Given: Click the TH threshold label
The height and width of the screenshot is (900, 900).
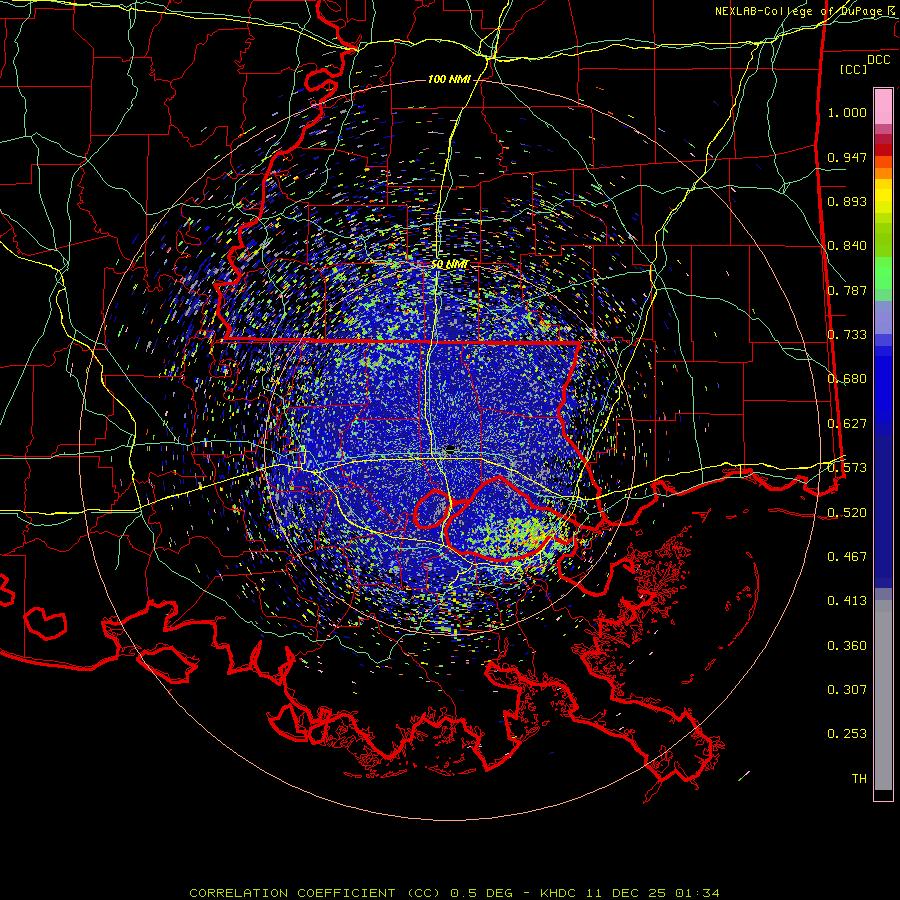Looking at the screenshot, I should (859, 779).
